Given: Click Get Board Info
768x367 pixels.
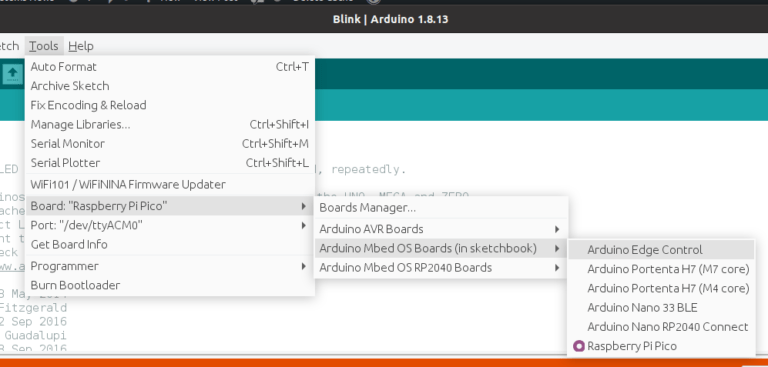Looking at the screenshot, I should point(169,244).
